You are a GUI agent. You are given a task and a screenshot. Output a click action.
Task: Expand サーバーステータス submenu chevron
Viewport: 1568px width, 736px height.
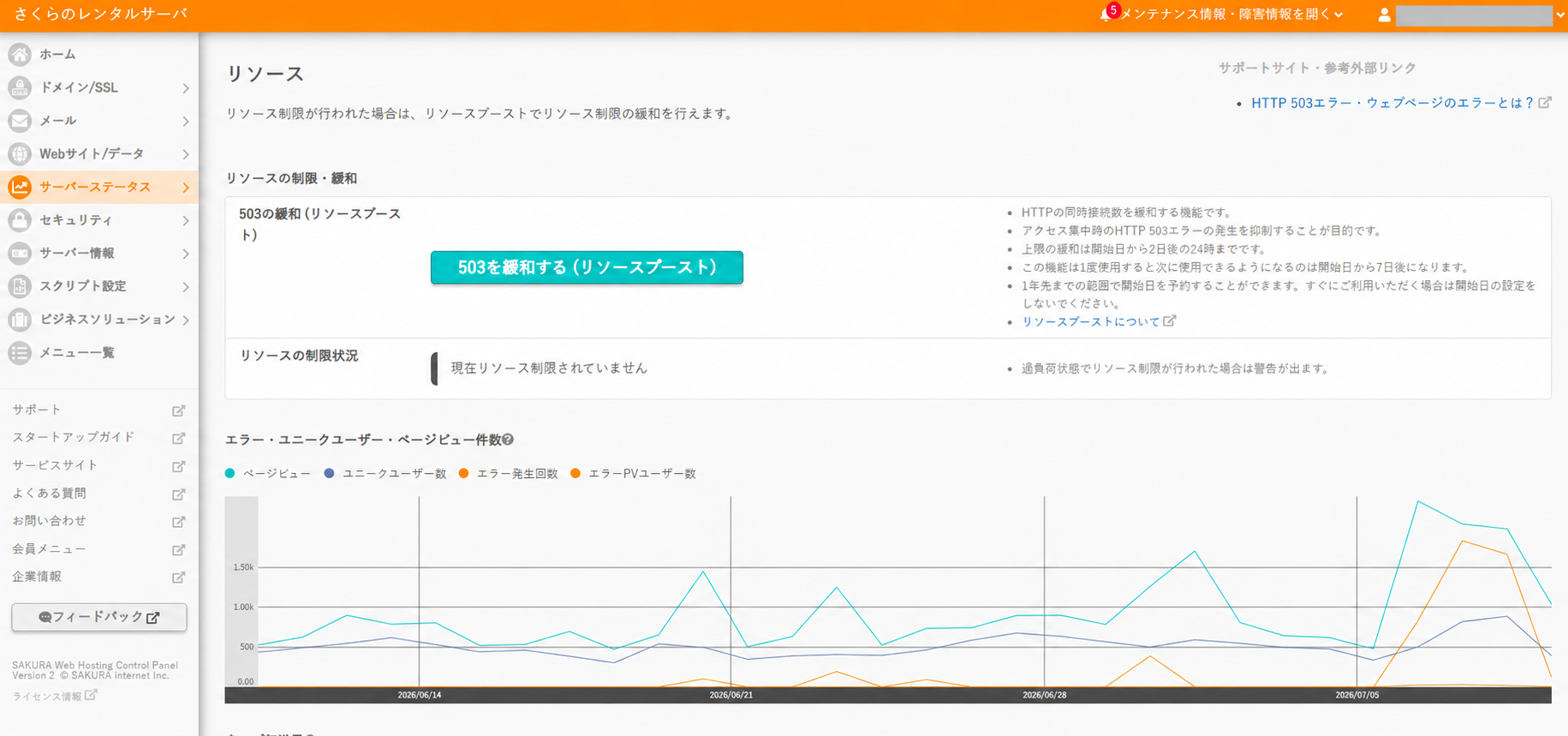[x=186, y=188]
